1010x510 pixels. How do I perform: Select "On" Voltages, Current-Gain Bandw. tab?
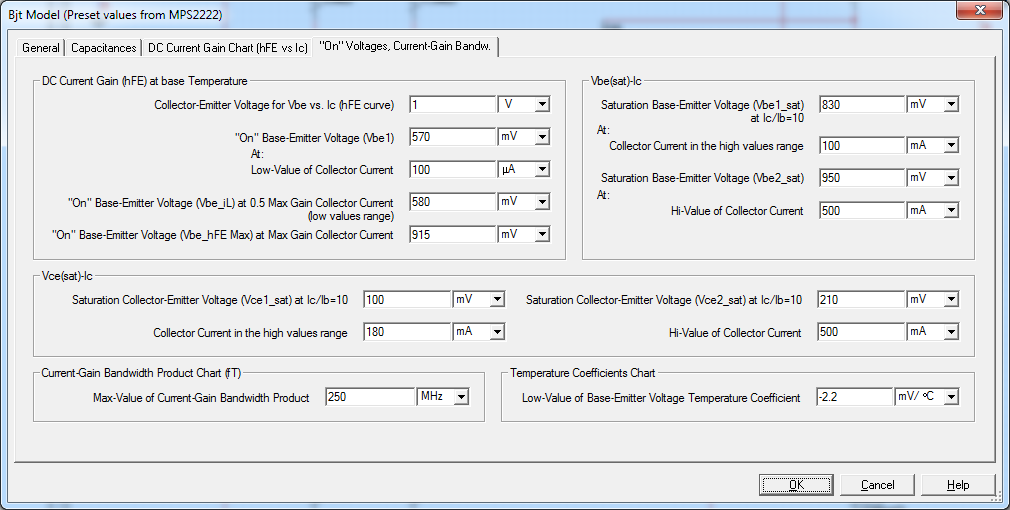click(x=405, y=46)
